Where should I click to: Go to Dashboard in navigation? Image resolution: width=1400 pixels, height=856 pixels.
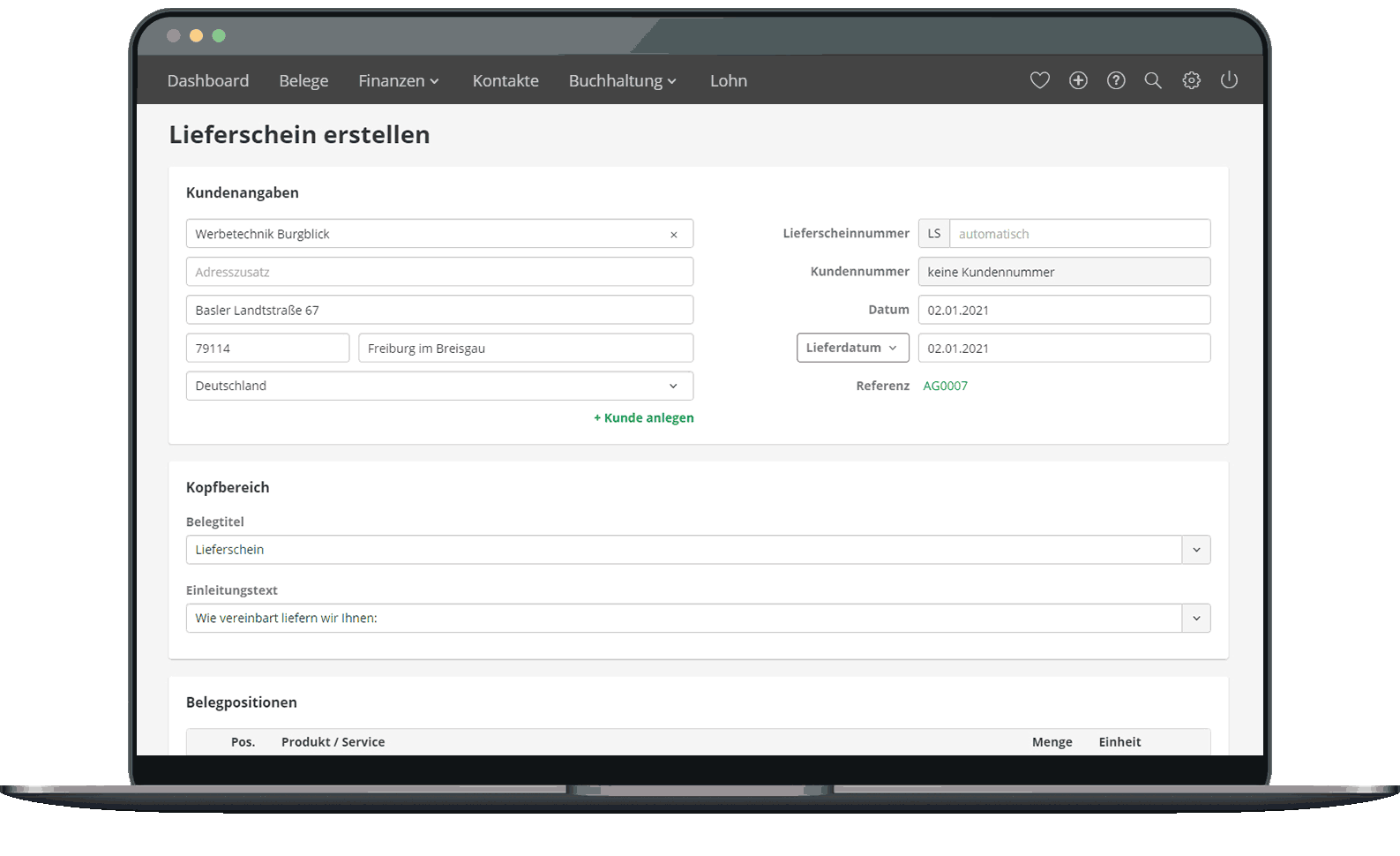(208, 81)
